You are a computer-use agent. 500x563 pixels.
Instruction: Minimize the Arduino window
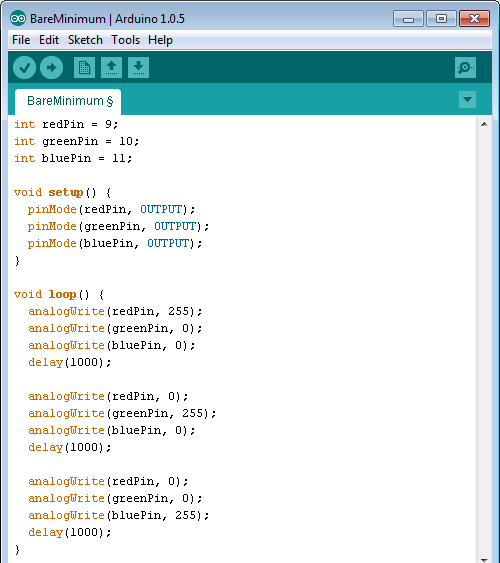(408, 19)
